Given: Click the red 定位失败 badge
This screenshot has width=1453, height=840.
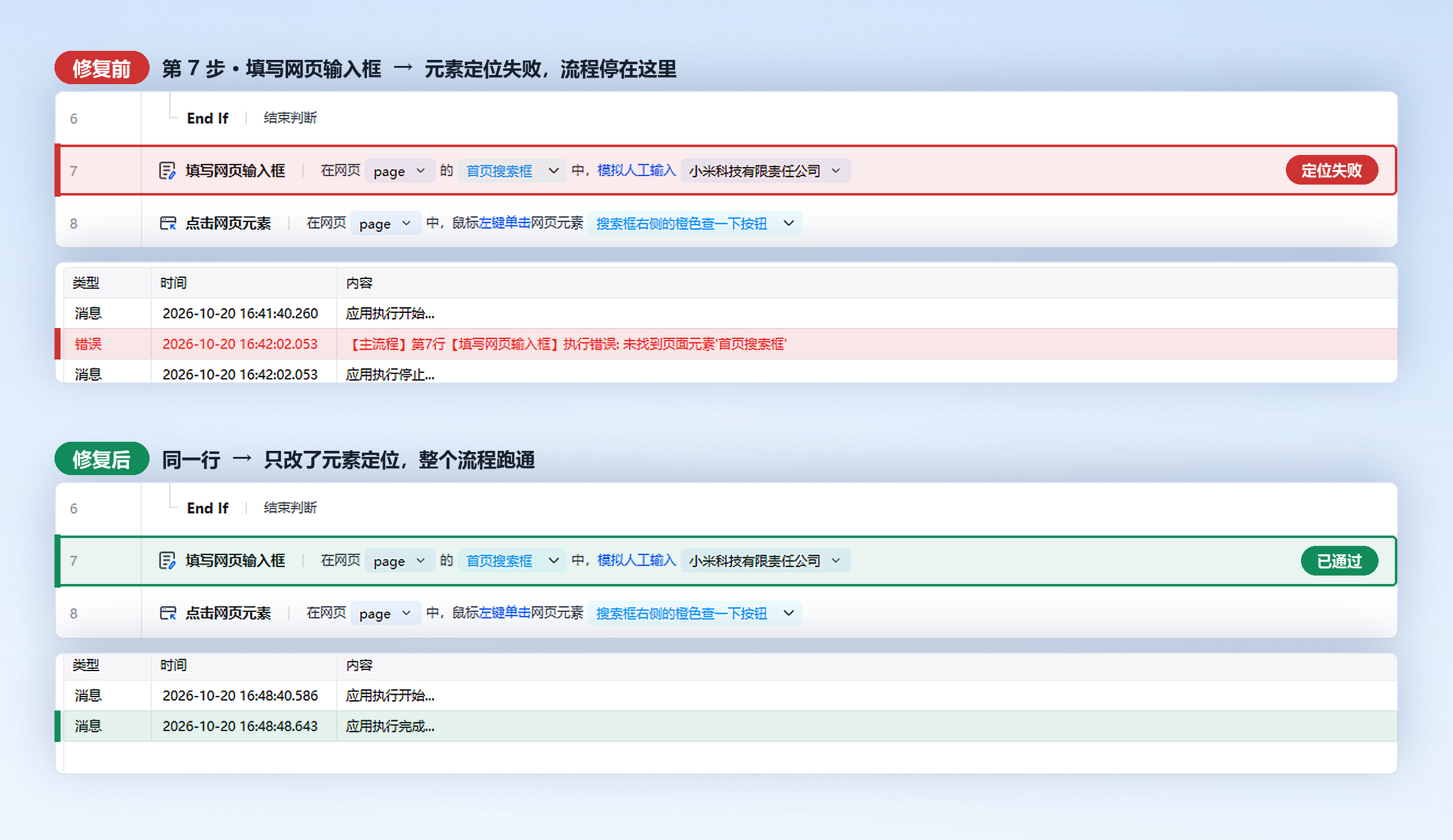Looking at the screenshot, I should 1331,171.
